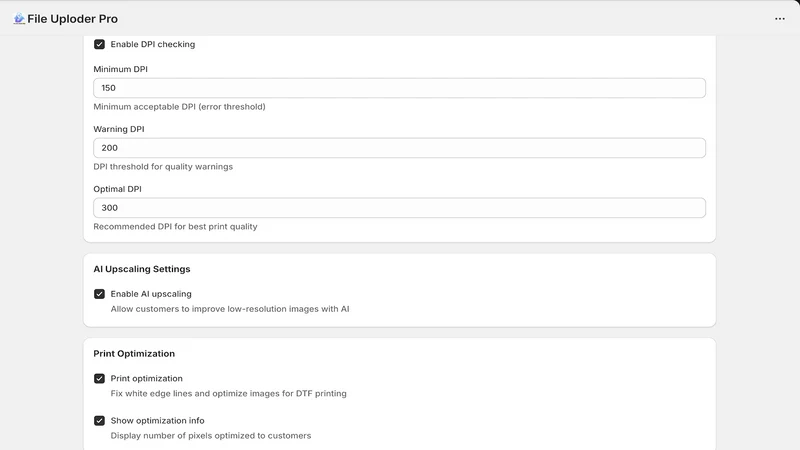Click the File Uploder Pro app logo icon
The height and width of the screenshot is (450, 800).
tap(19, 19)
